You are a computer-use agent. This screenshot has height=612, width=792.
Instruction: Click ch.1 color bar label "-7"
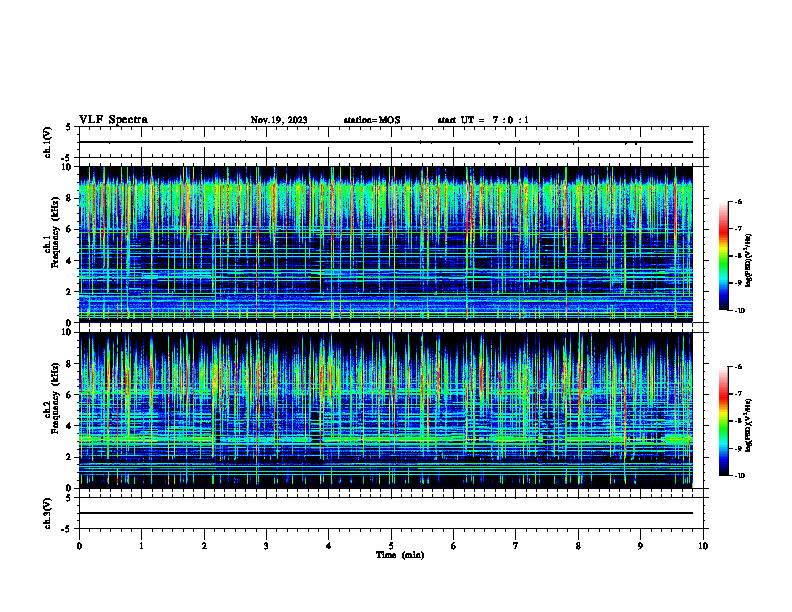click(738, 229)
